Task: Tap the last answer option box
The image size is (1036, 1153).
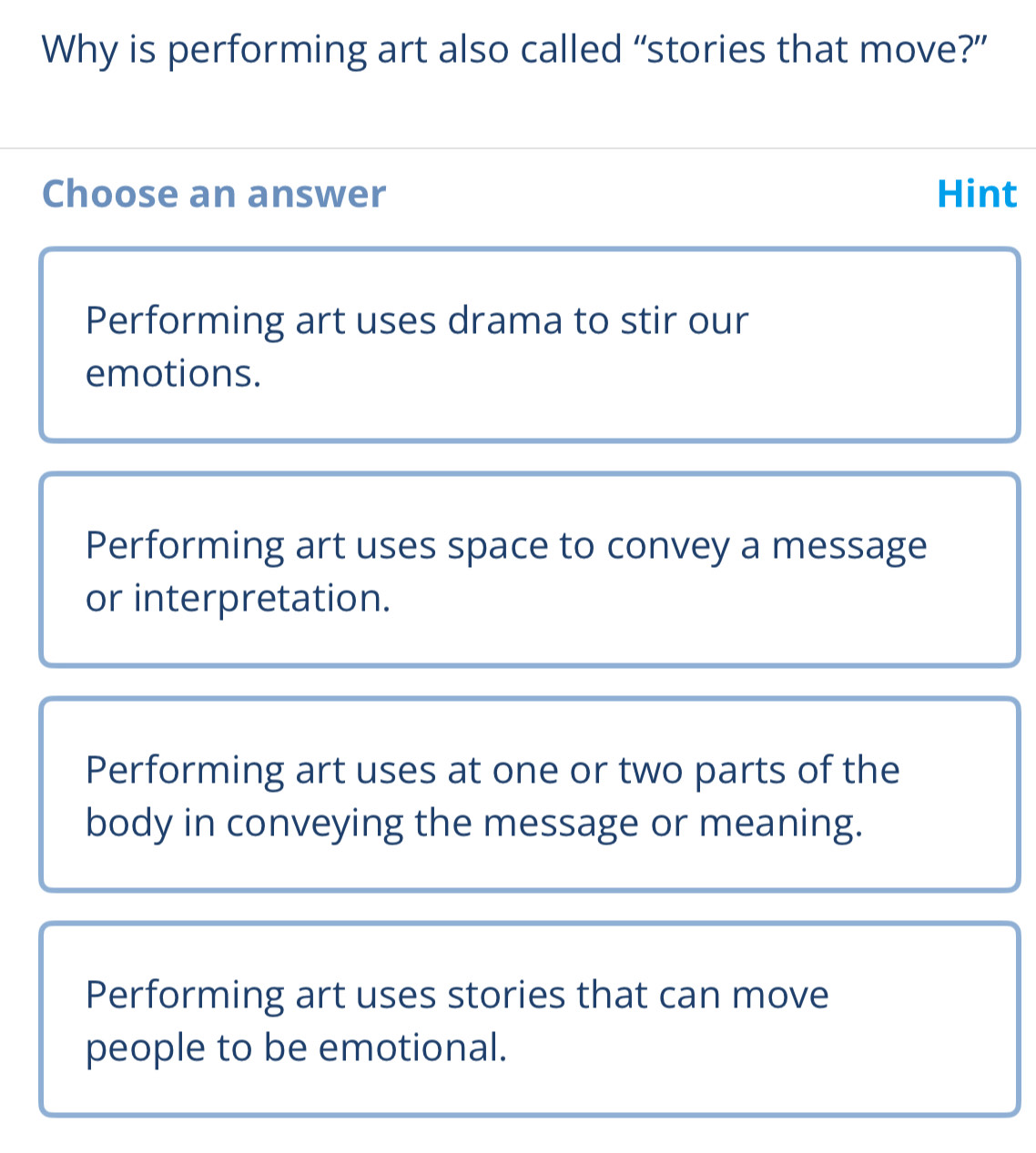Action: point(529,1019)
